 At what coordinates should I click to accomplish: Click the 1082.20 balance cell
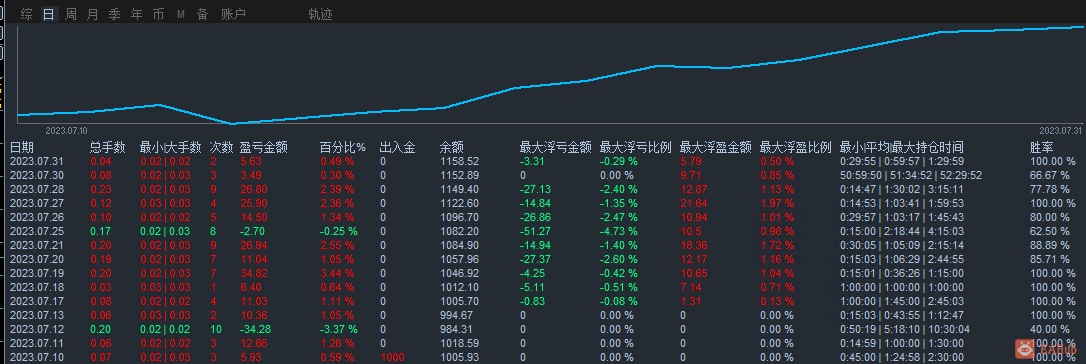pos(460,231)
